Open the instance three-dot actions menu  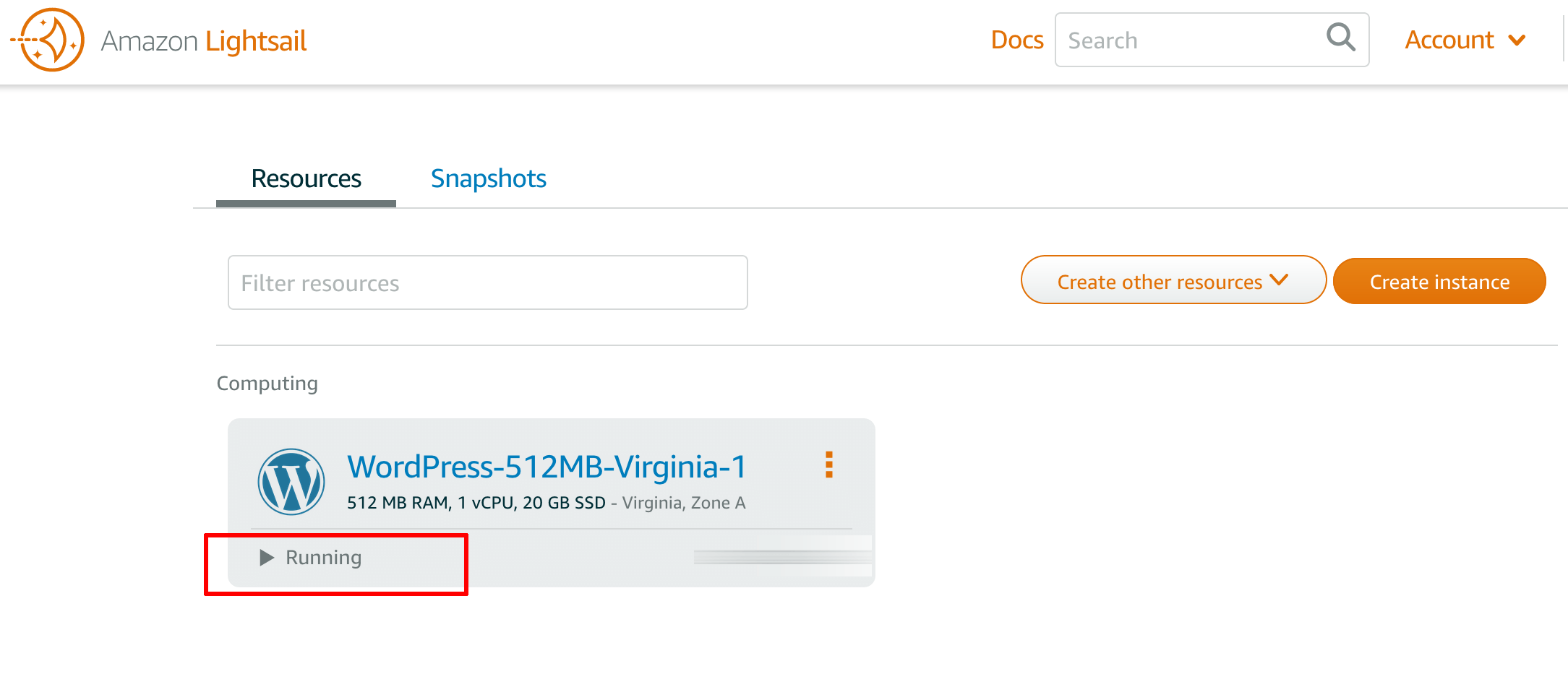(x=829, y=465)
